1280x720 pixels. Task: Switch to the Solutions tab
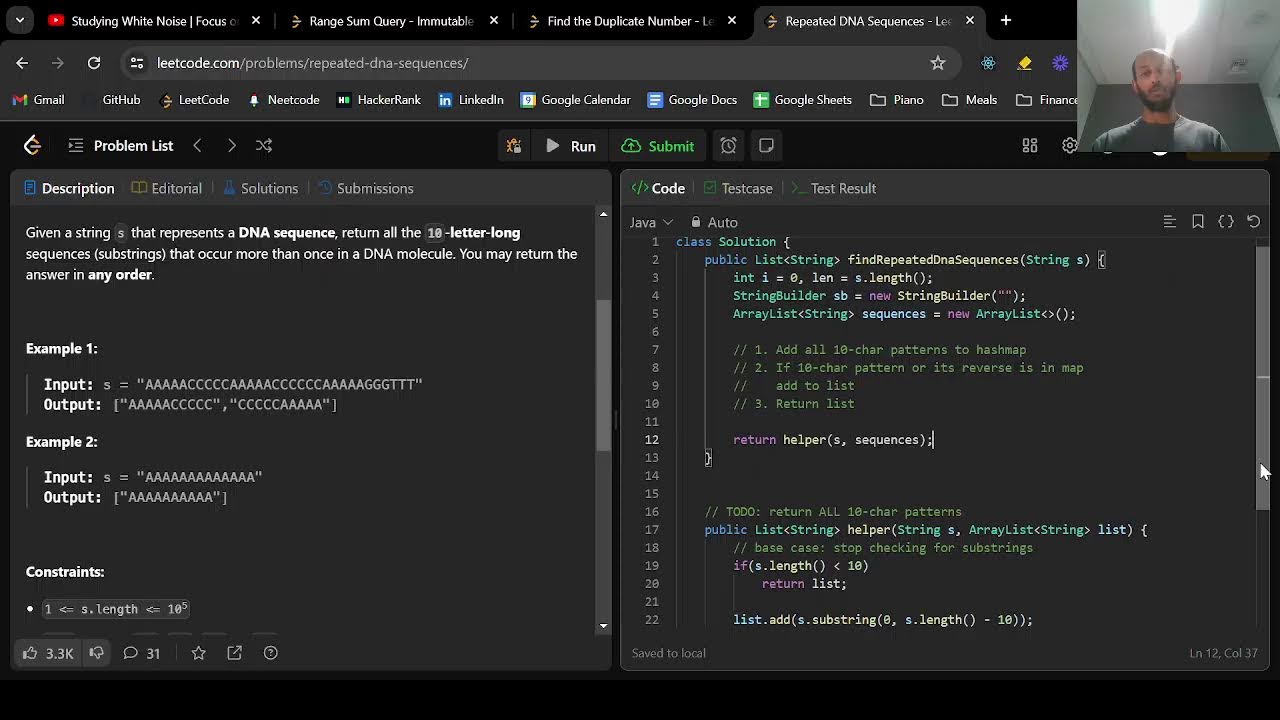(x=260, y=188)
